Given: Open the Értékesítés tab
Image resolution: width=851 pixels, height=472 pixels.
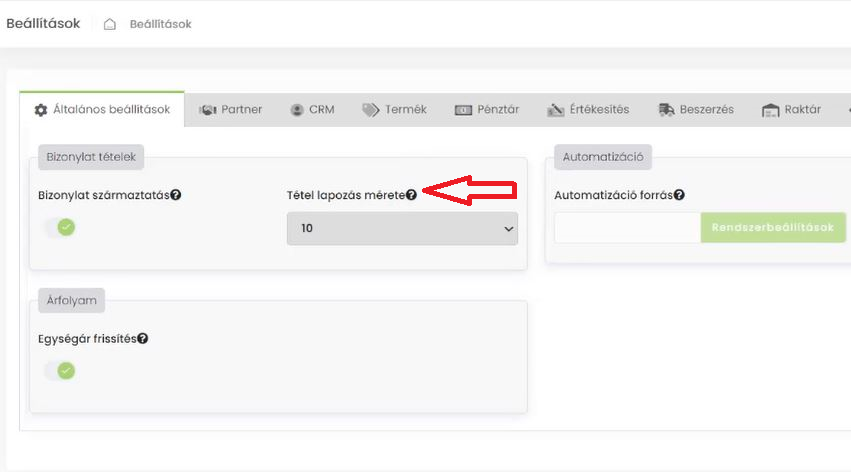Looking at the screenshot, I should point(588,110).
